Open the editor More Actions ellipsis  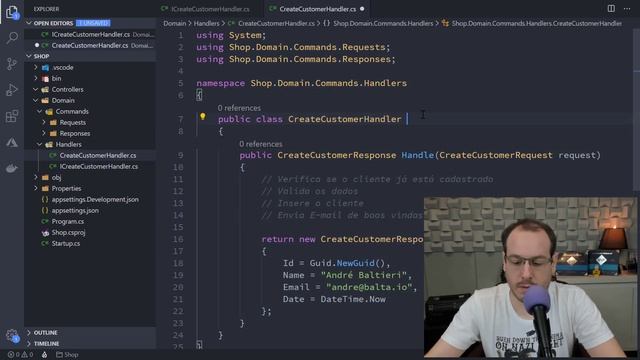pos(627,9)
